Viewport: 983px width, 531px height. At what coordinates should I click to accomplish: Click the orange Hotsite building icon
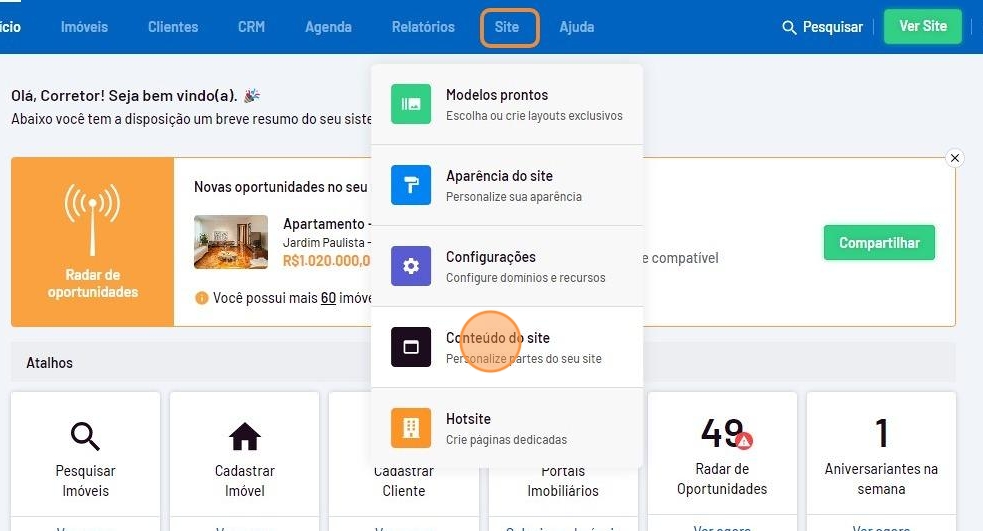(x=410, y=428)
